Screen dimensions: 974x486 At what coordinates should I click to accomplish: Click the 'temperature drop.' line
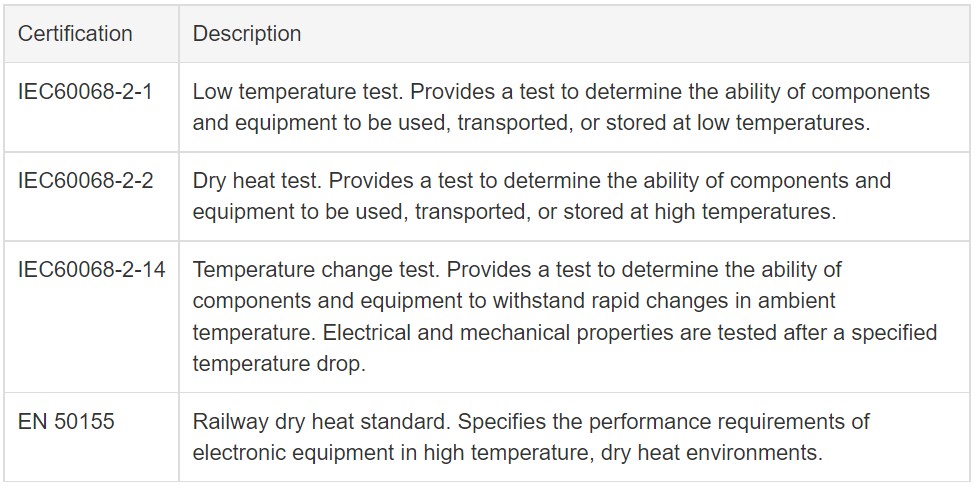coord(279,364)
